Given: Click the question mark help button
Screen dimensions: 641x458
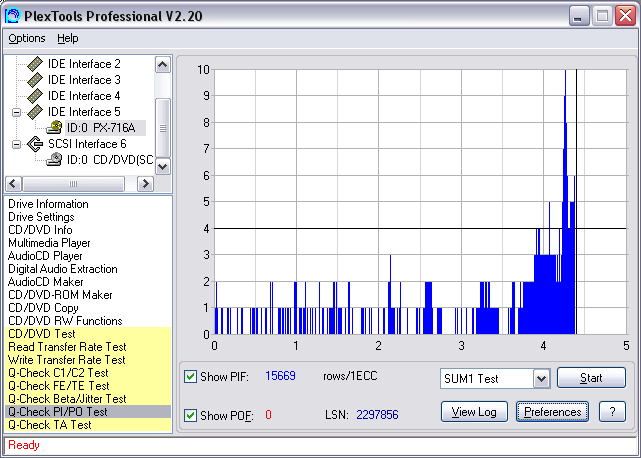Looking at the screenshot, I should [612, 412].
